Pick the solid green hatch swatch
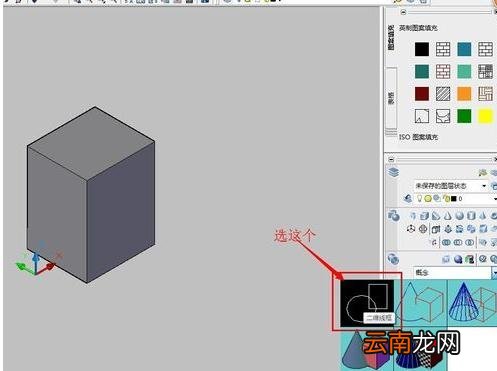The height and width of the screenshot is (371, 497). coord(464,116)
